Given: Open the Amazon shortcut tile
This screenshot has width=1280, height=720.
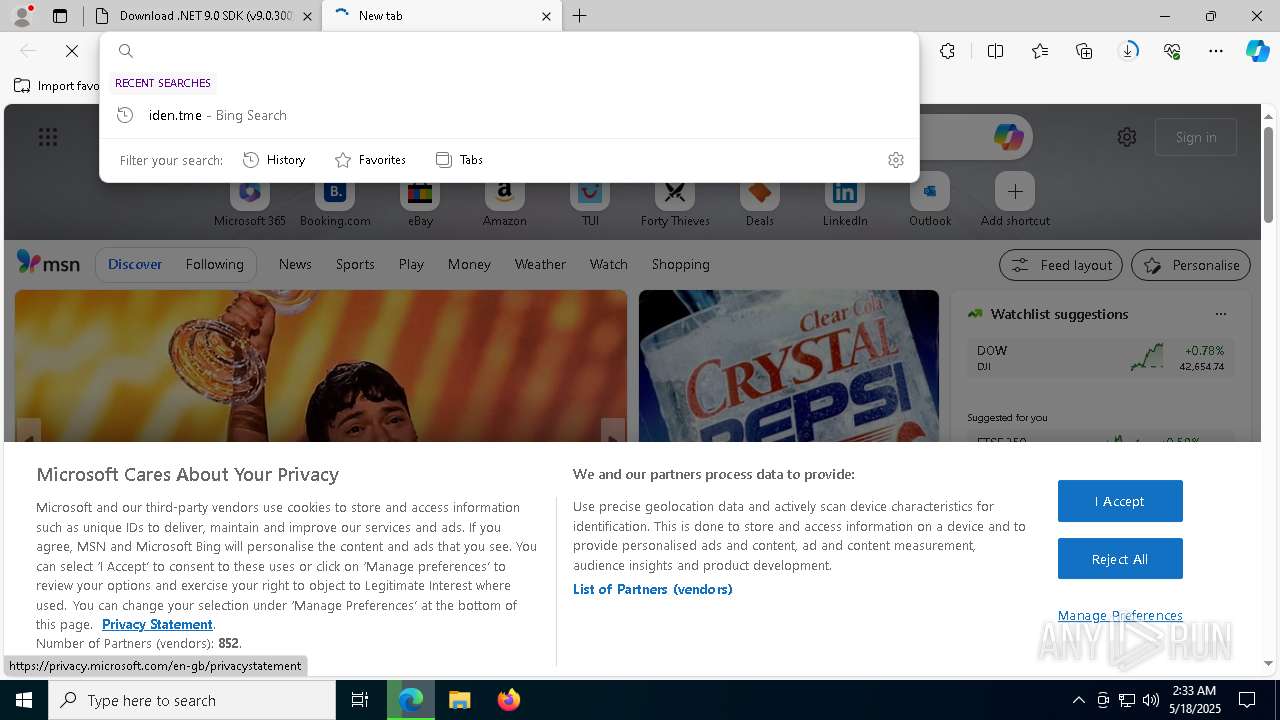Looking at the screenshot, I should (x=504, y=200).
